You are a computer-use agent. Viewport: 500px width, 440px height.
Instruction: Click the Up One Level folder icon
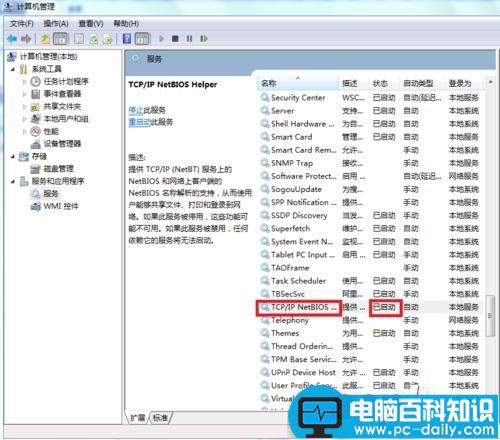pyautogui.click(x=45, y=39)
